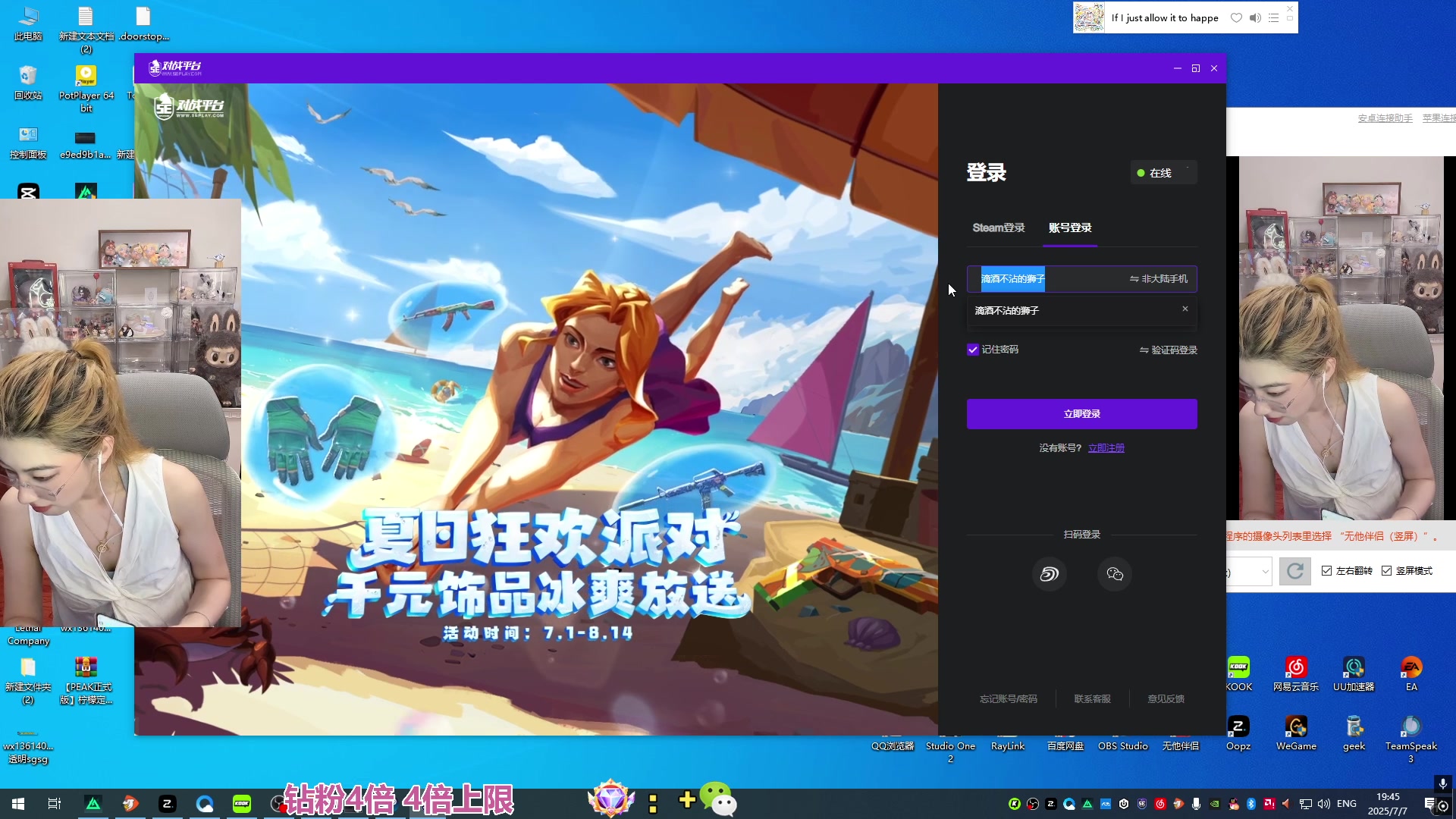Click the 立即登录 button
This screenshot has height=819, width=1456.
pos(1082,414)
